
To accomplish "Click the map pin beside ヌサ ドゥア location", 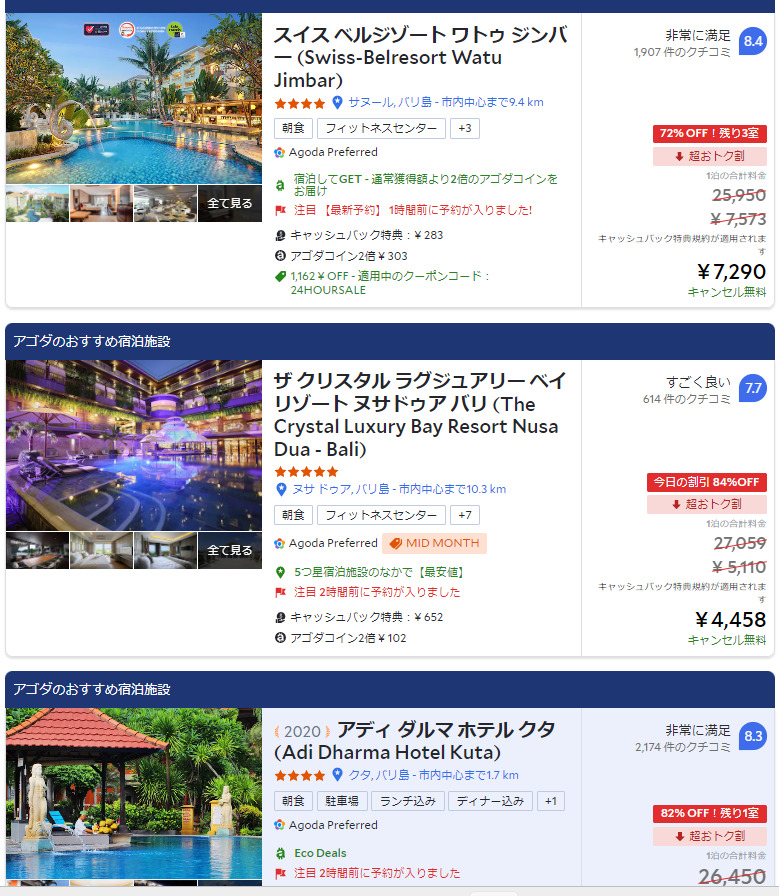I will coord(281,489).
